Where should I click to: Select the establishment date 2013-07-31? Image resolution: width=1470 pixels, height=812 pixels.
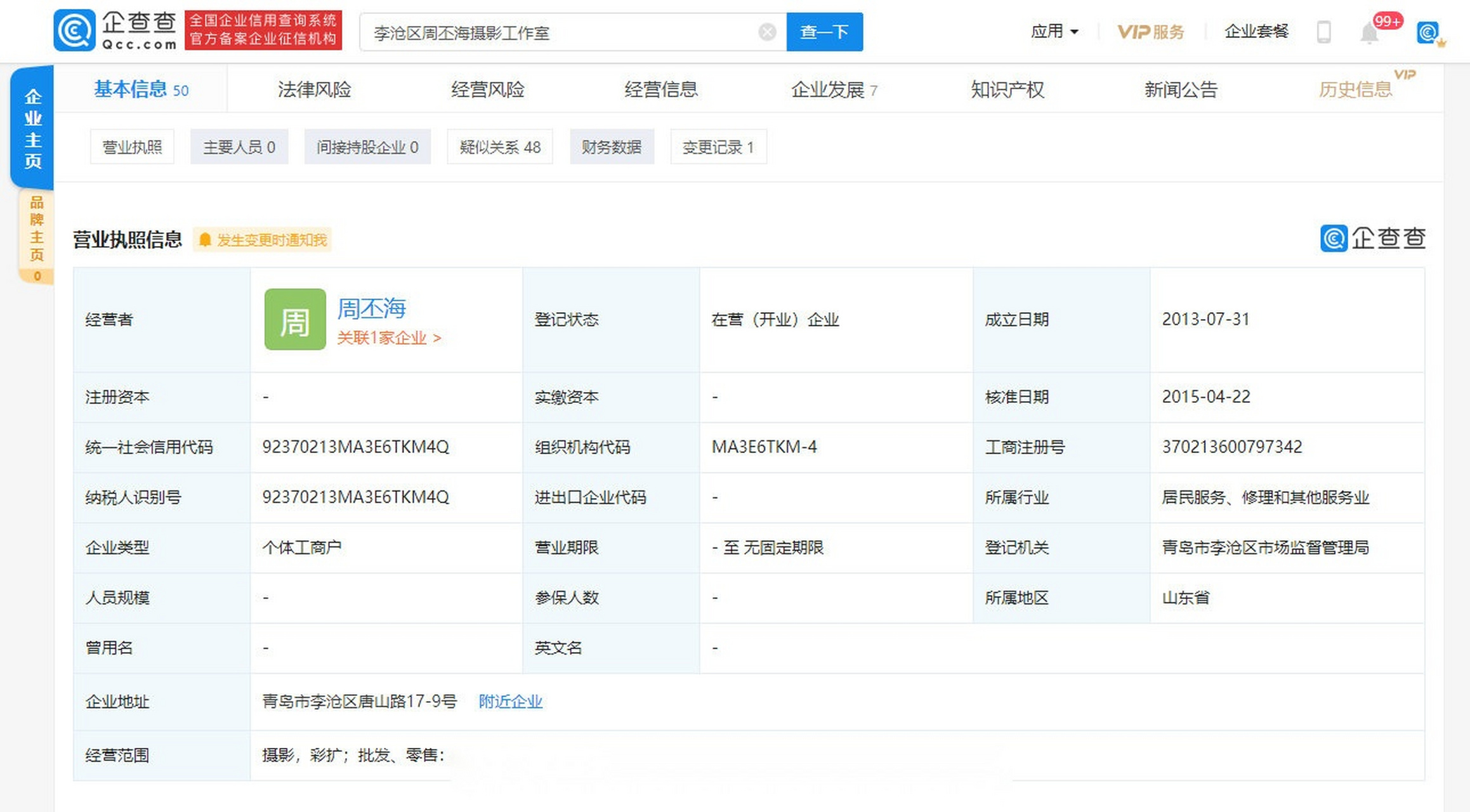[x=1205, y=319]
